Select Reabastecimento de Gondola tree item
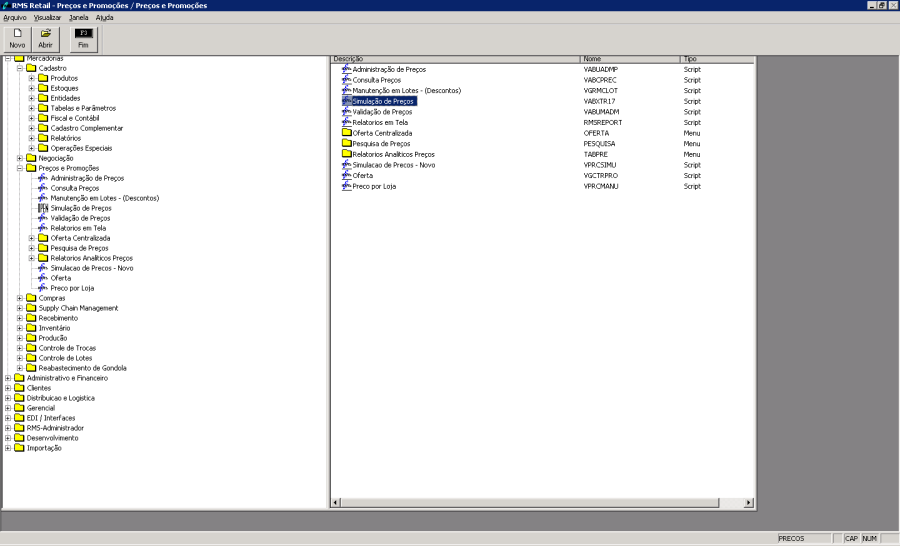Viewport: 900px width, 546px height. 83,368
